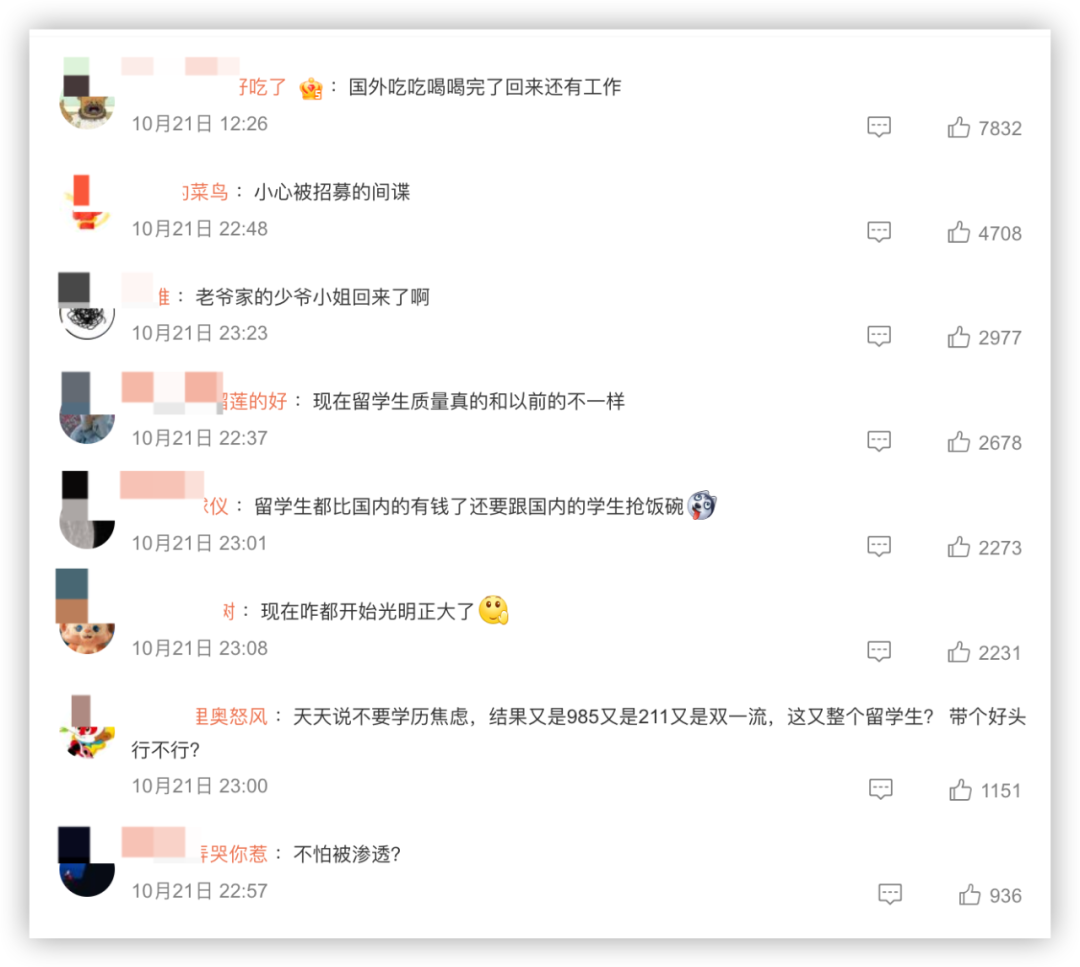Reply to the 抢饭碗 comment

pos(879,547)
